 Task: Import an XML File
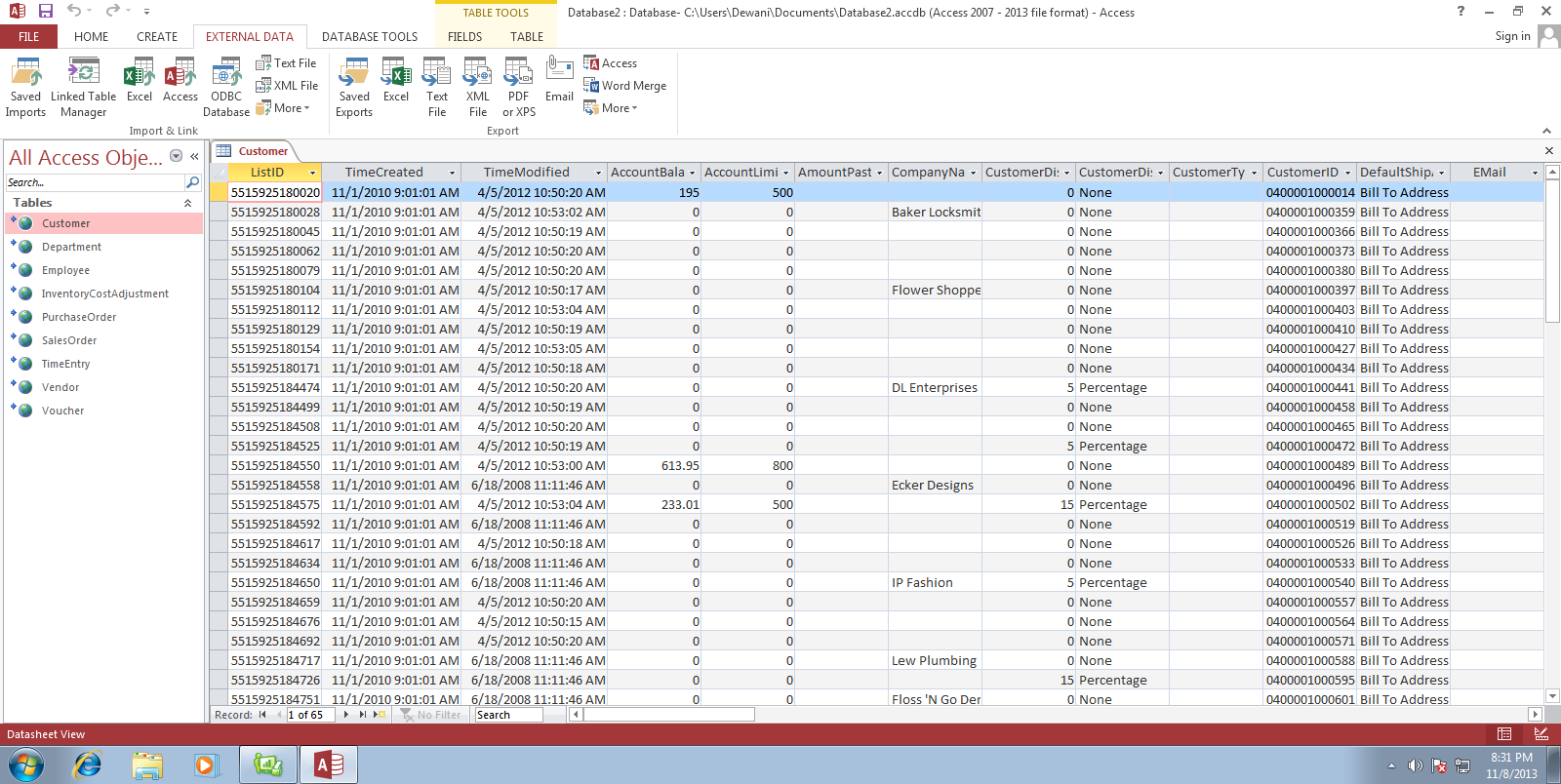pyautogui.click(x=287, y=86)
